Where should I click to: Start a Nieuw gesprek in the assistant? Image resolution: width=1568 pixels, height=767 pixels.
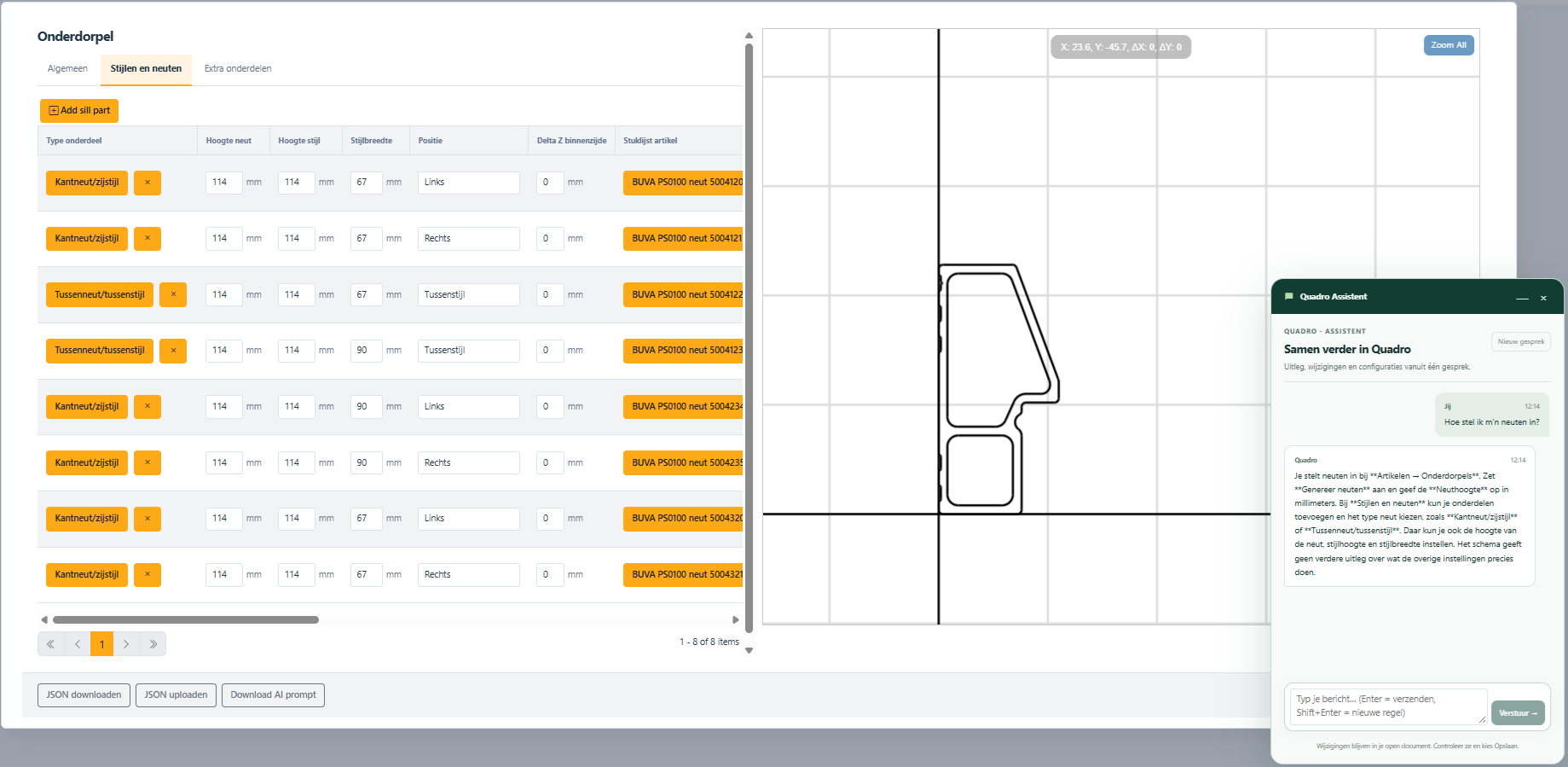tap(1521, 341)
